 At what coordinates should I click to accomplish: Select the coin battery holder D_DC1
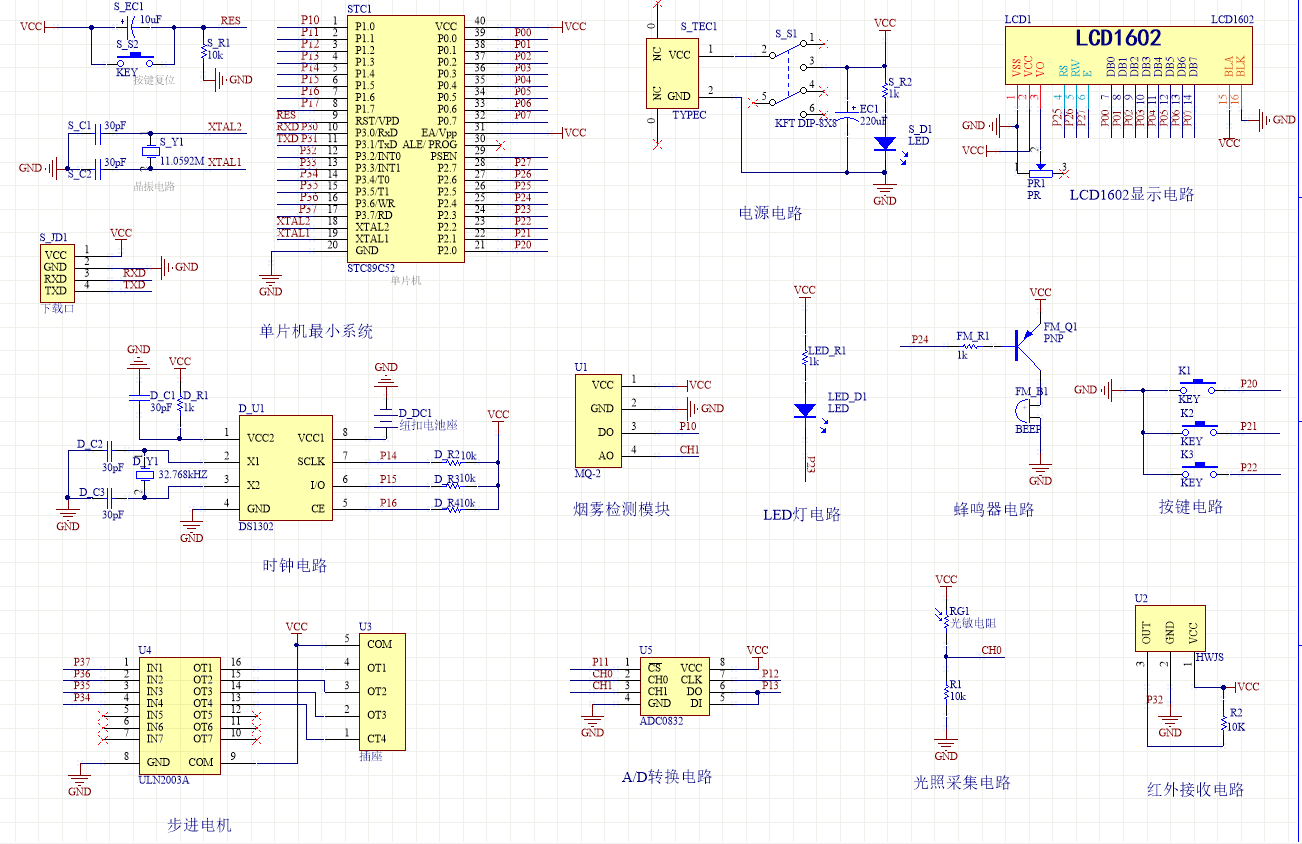(386, 420)
